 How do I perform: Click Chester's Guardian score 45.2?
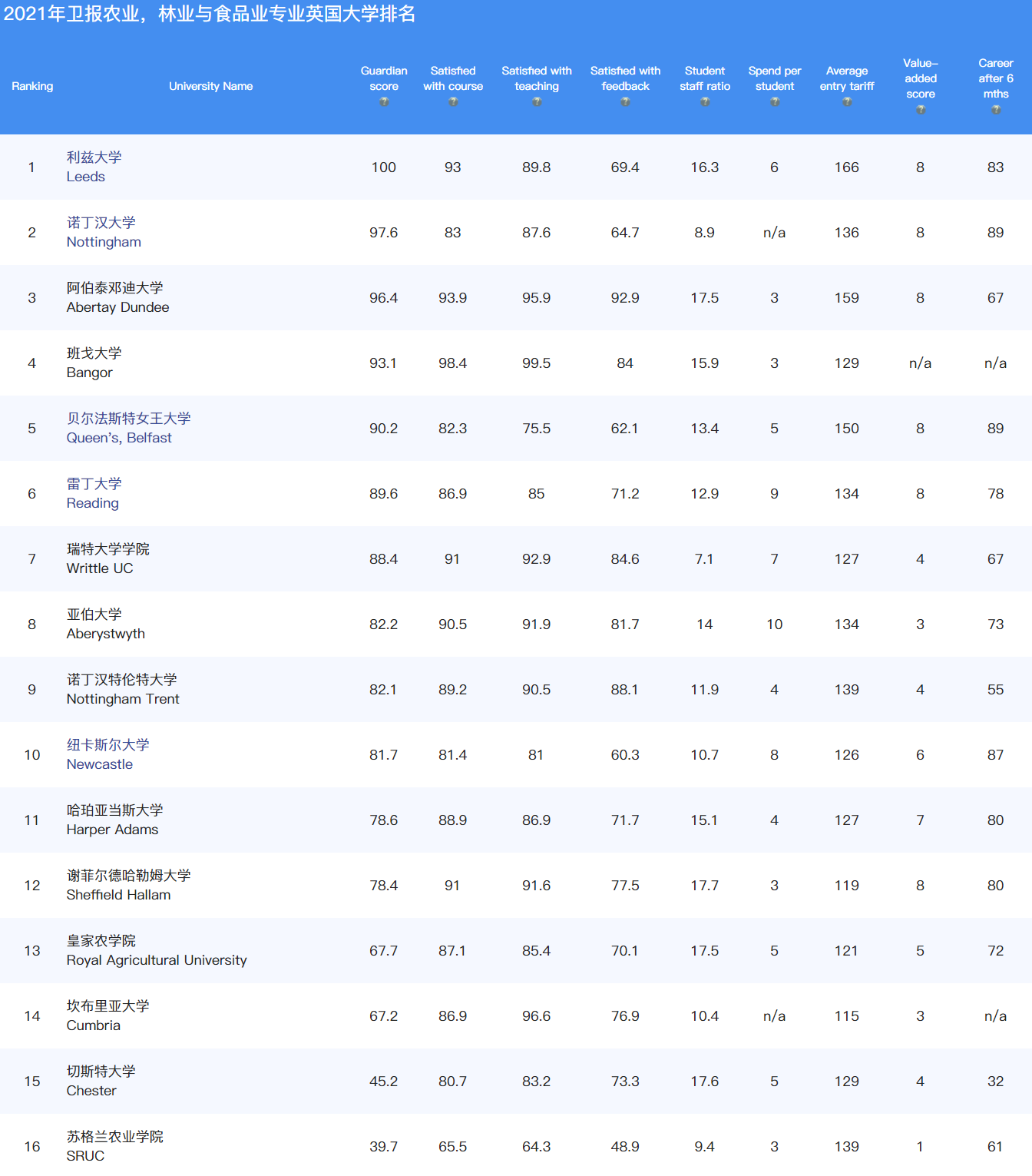tap(384, 1082)
